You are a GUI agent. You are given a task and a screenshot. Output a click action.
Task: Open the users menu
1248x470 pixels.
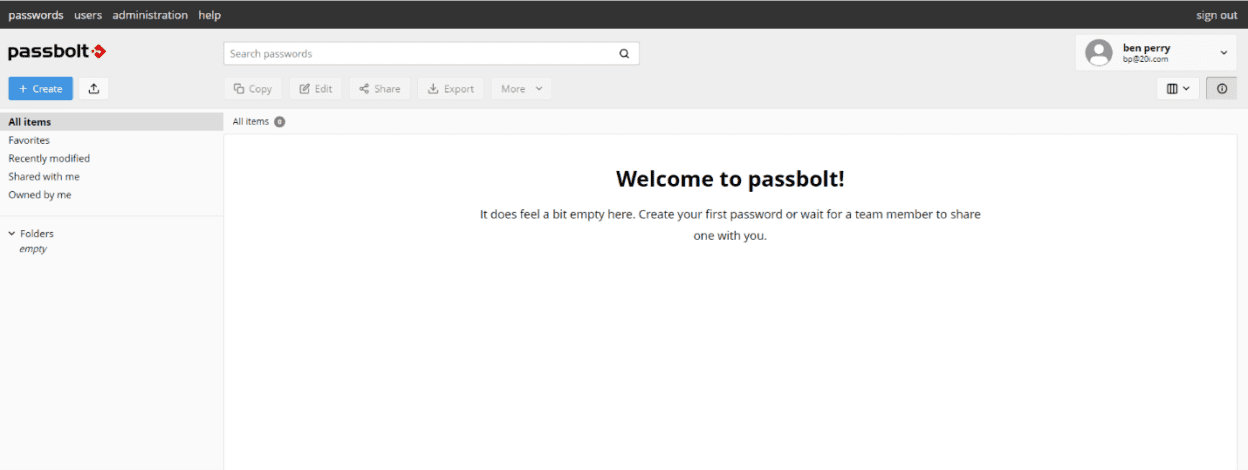click(88, 15)
